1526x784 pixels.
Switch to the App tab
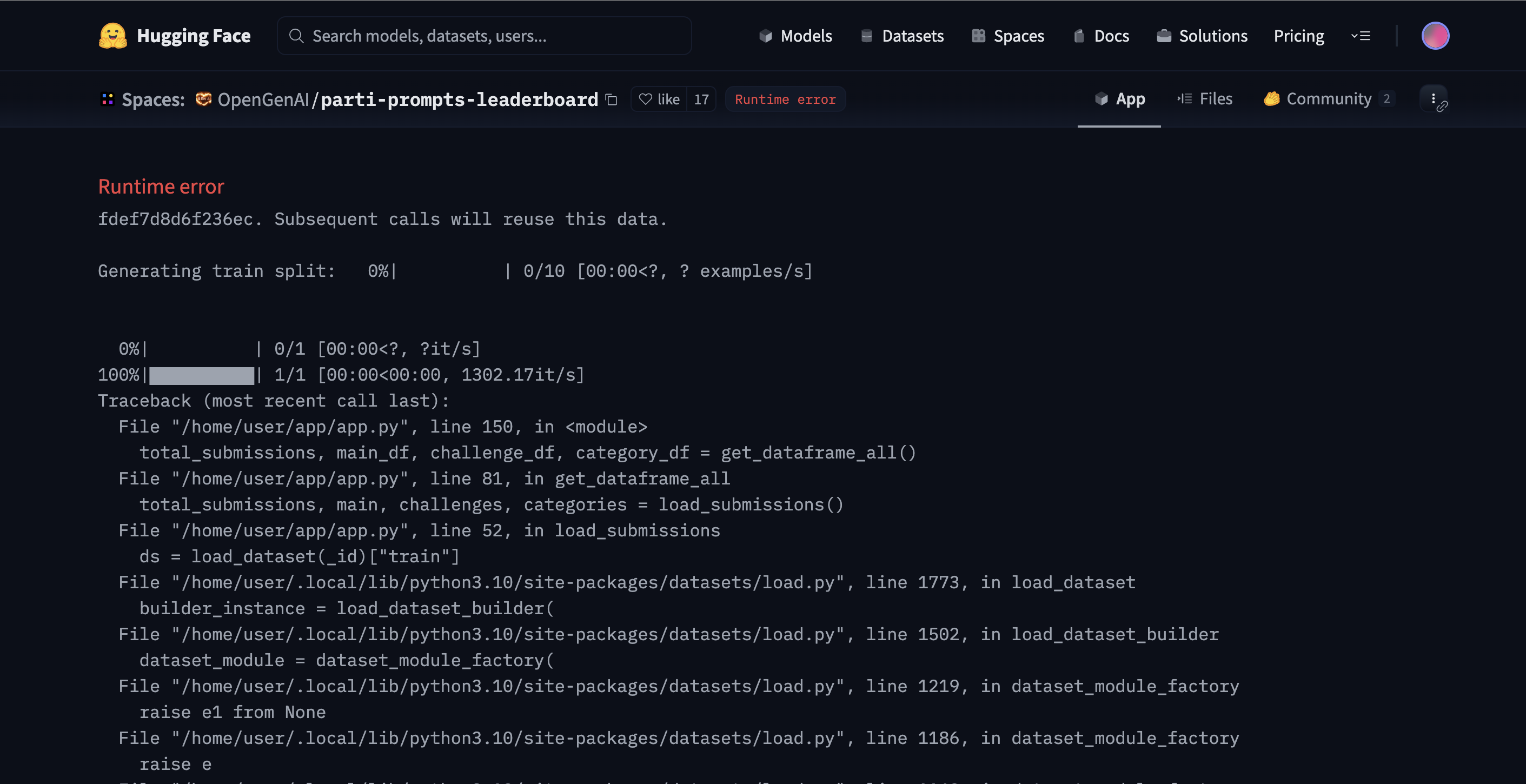point(1119,99)
